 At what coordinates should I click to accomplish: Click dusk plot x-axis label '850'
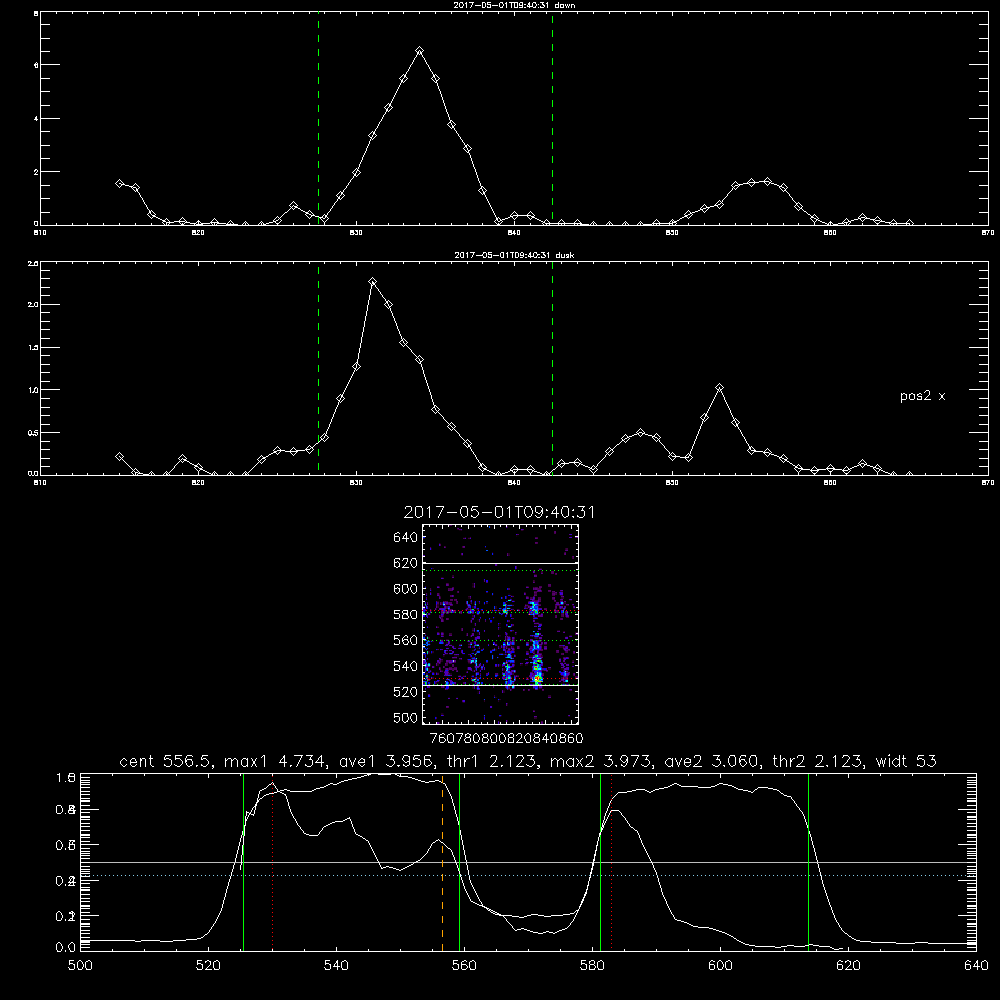pos(672,483)
